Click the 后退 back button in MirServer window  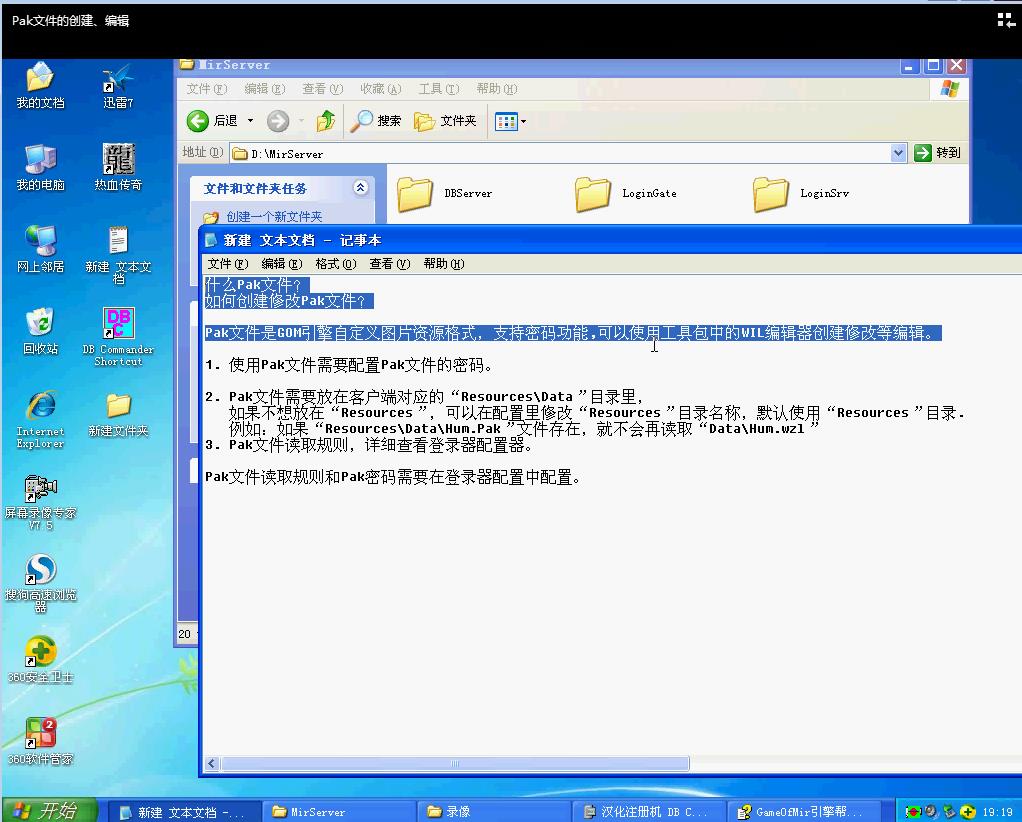212,121
